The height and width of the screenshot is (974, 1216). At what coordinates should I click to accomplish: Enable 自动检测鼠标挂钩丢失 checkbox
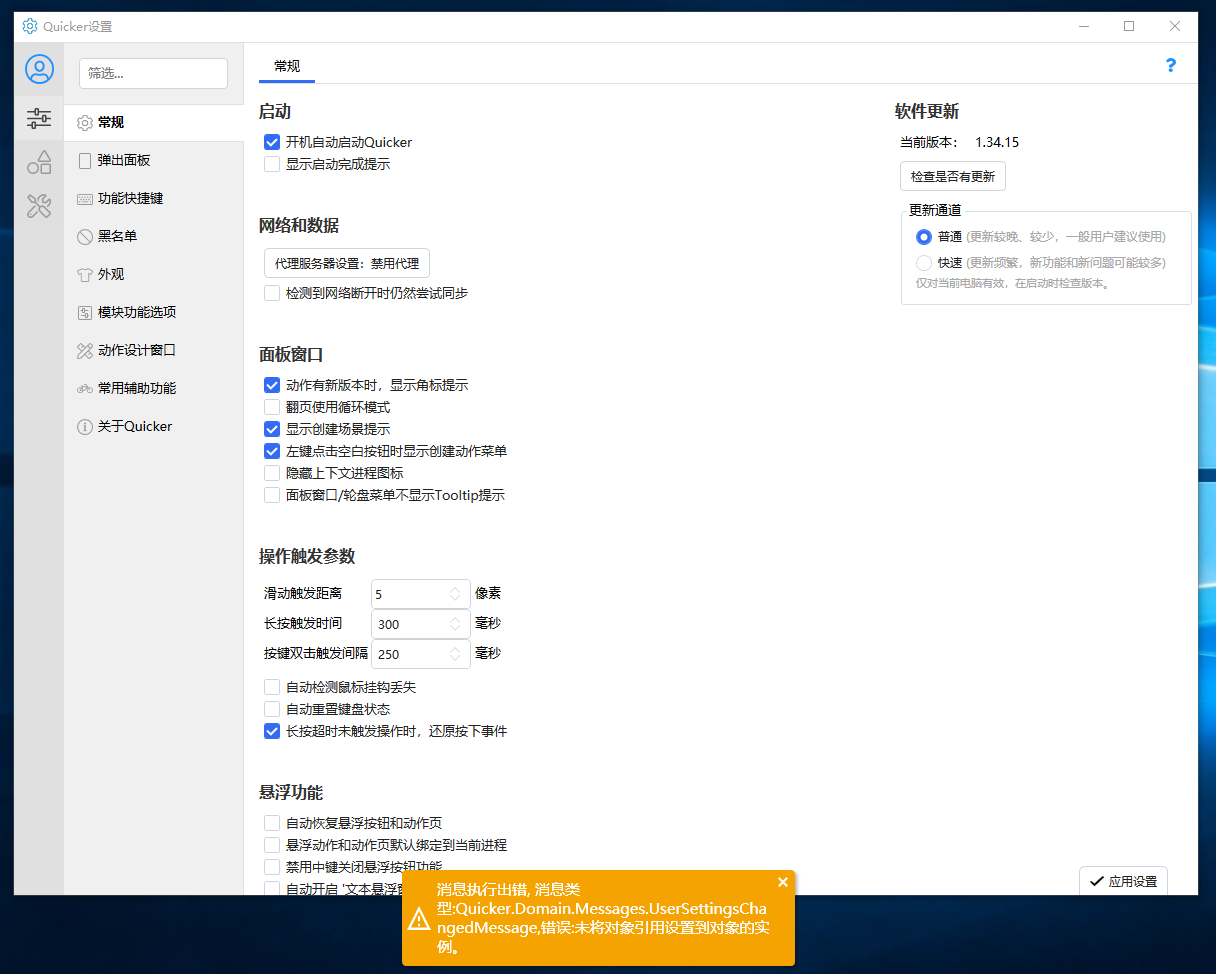(x=272, y=687)
